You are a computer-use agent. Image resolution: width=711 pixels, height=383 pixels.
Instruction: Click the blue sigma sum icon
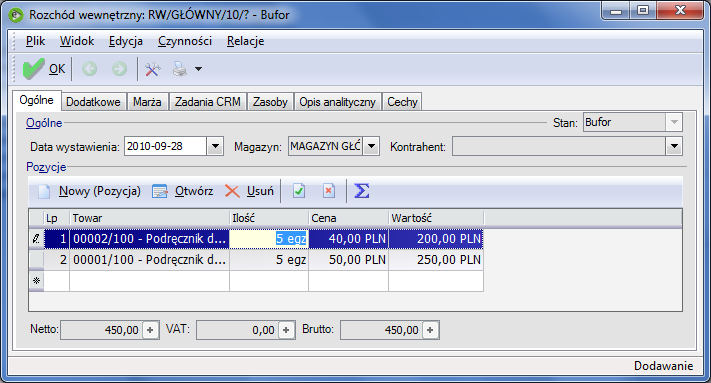(361, 191)
